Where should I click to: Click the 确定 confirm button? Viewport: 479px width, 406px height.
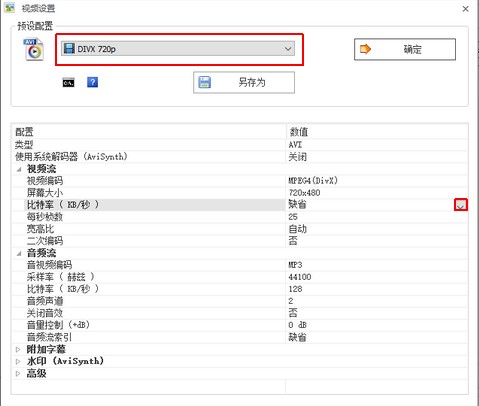(405, 49)
